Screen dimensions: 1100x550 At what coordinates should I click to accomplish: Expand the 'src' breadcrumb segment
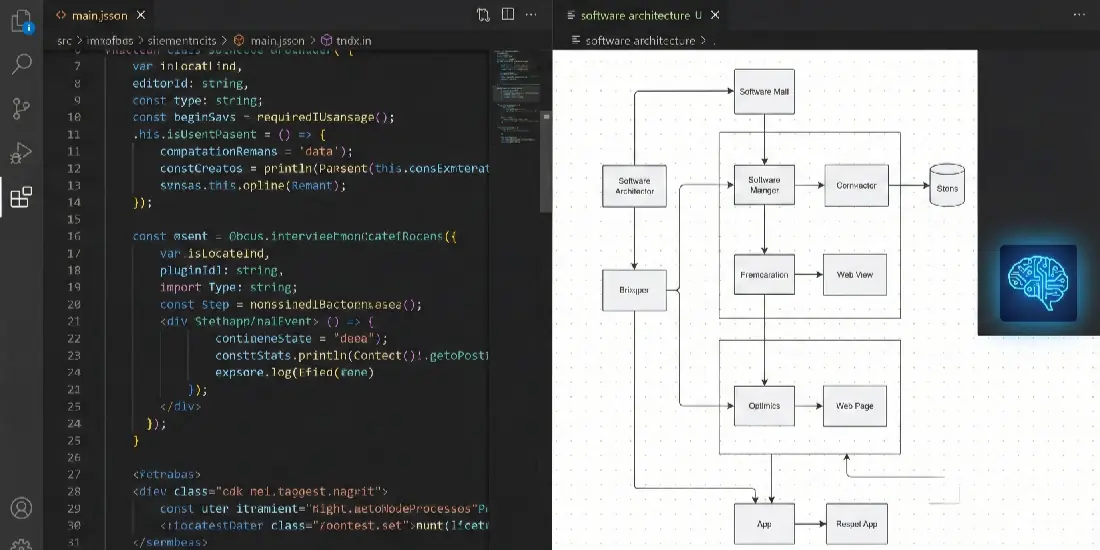(x=64, y=40)
